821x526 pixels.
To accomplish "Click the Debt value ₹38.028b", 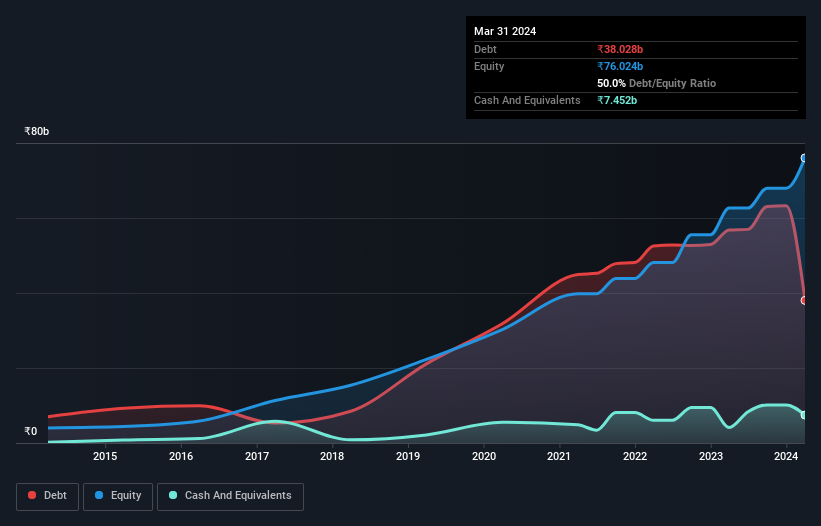I will point(620,49).
